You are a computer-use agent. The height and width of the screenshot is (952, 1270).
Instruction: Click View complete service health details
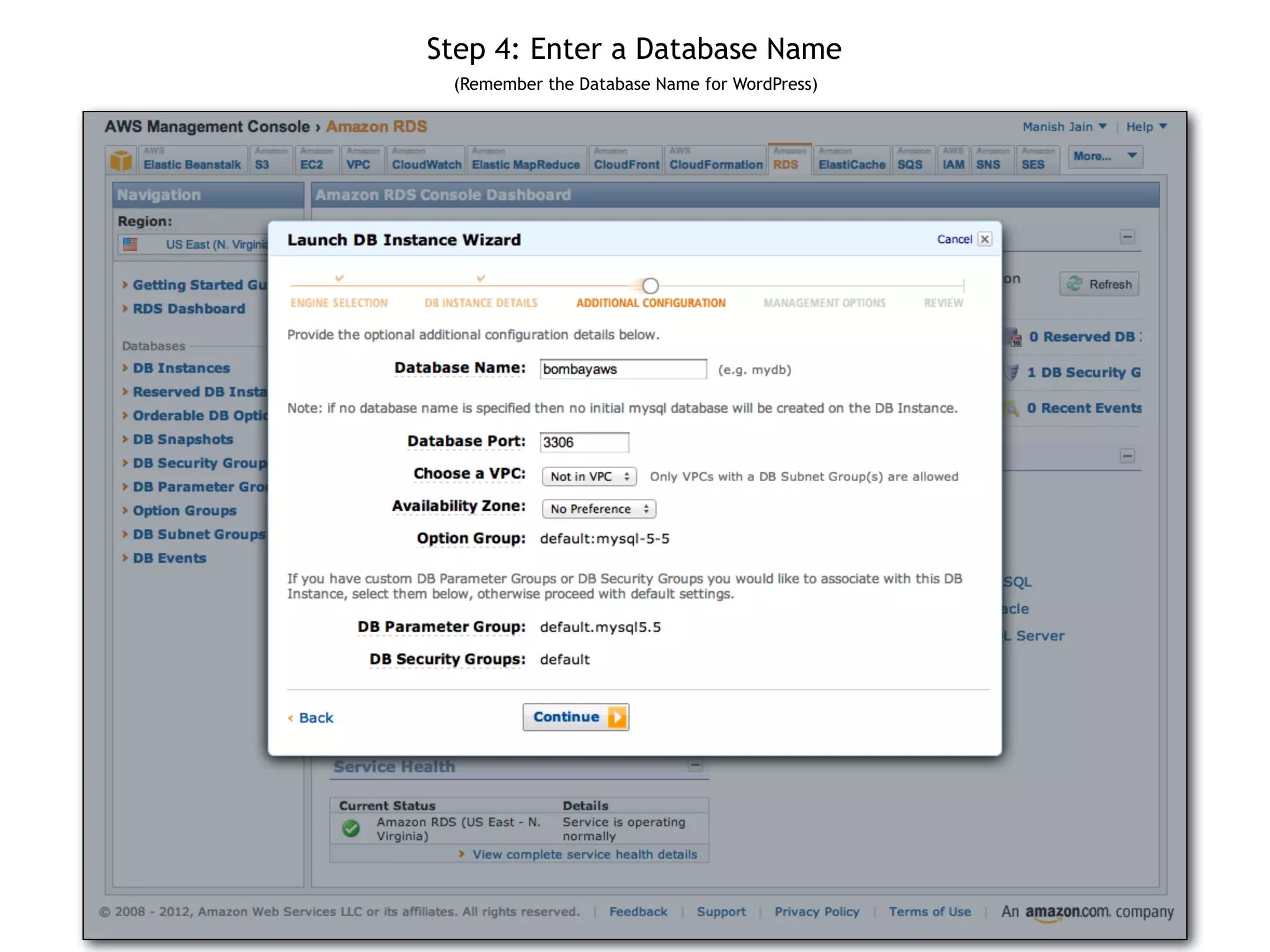pyautogui.click(x=584, y=855)
